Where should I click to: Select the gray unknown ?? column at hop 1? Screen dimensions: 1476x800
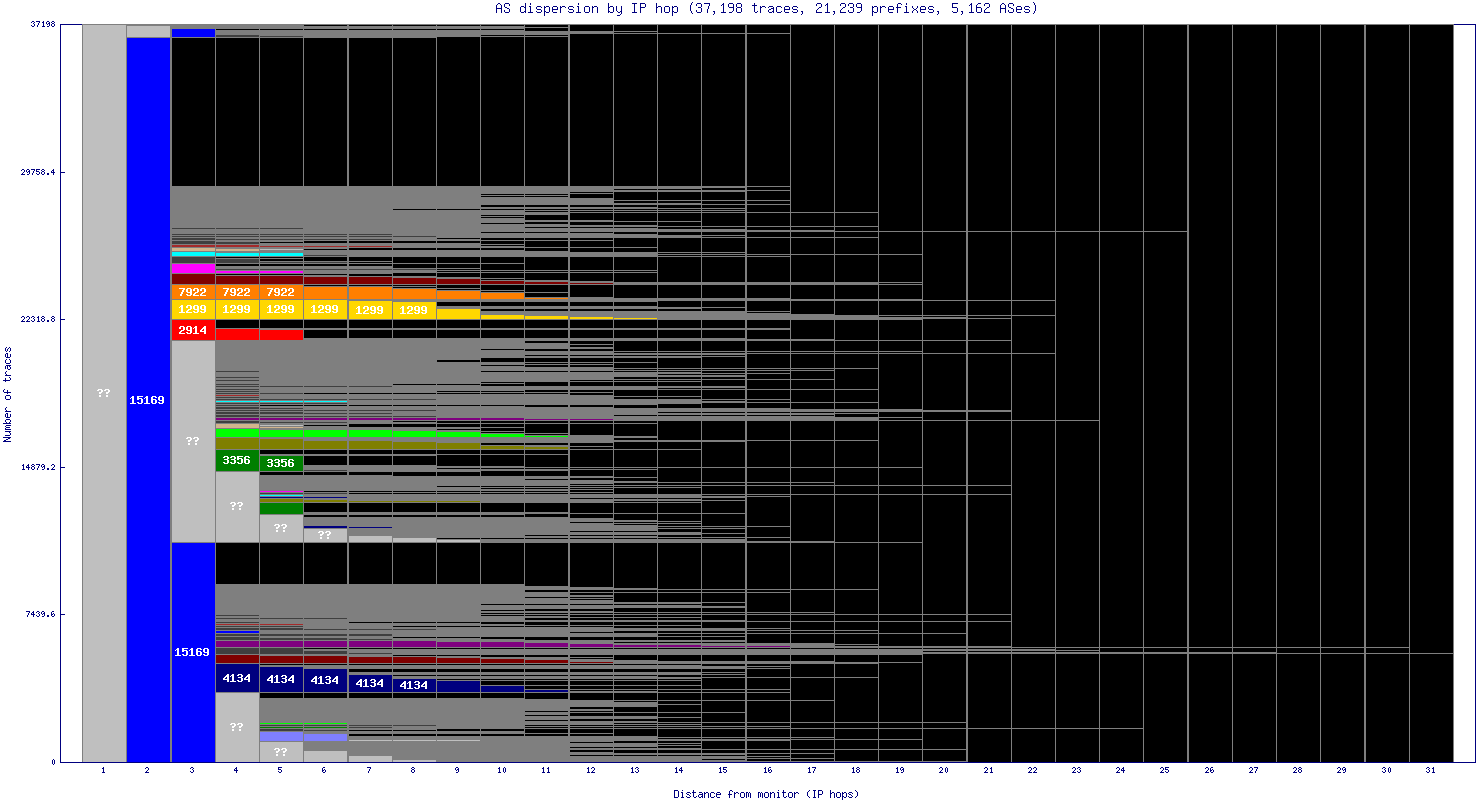pyautogui.click(x=104, y=393)
